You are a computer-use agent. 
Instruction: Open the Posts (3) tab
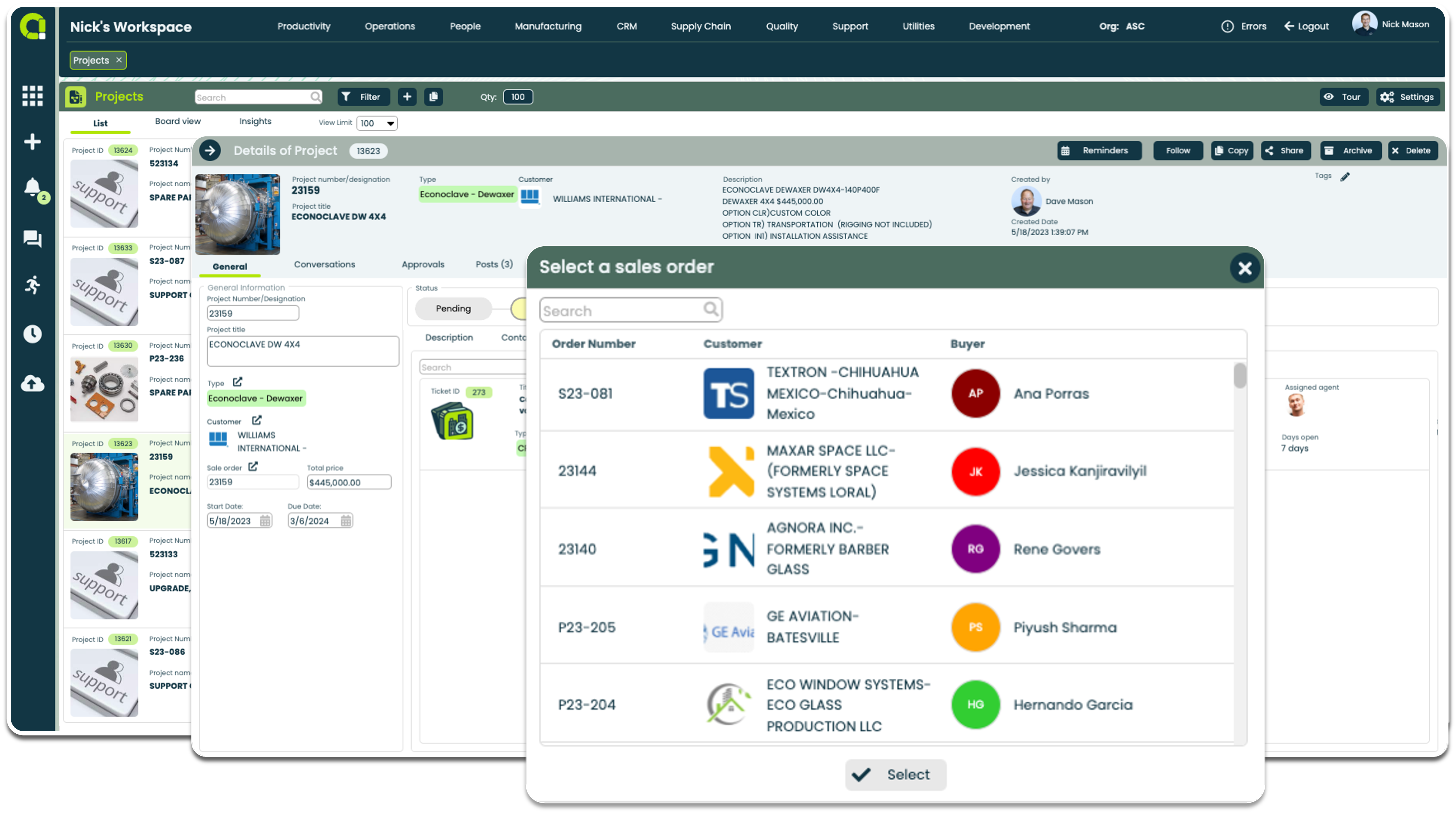click(x=494, y=264)
